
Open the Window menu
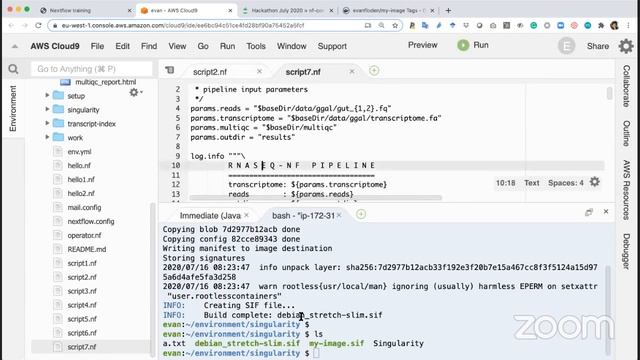tap(291, 46)
